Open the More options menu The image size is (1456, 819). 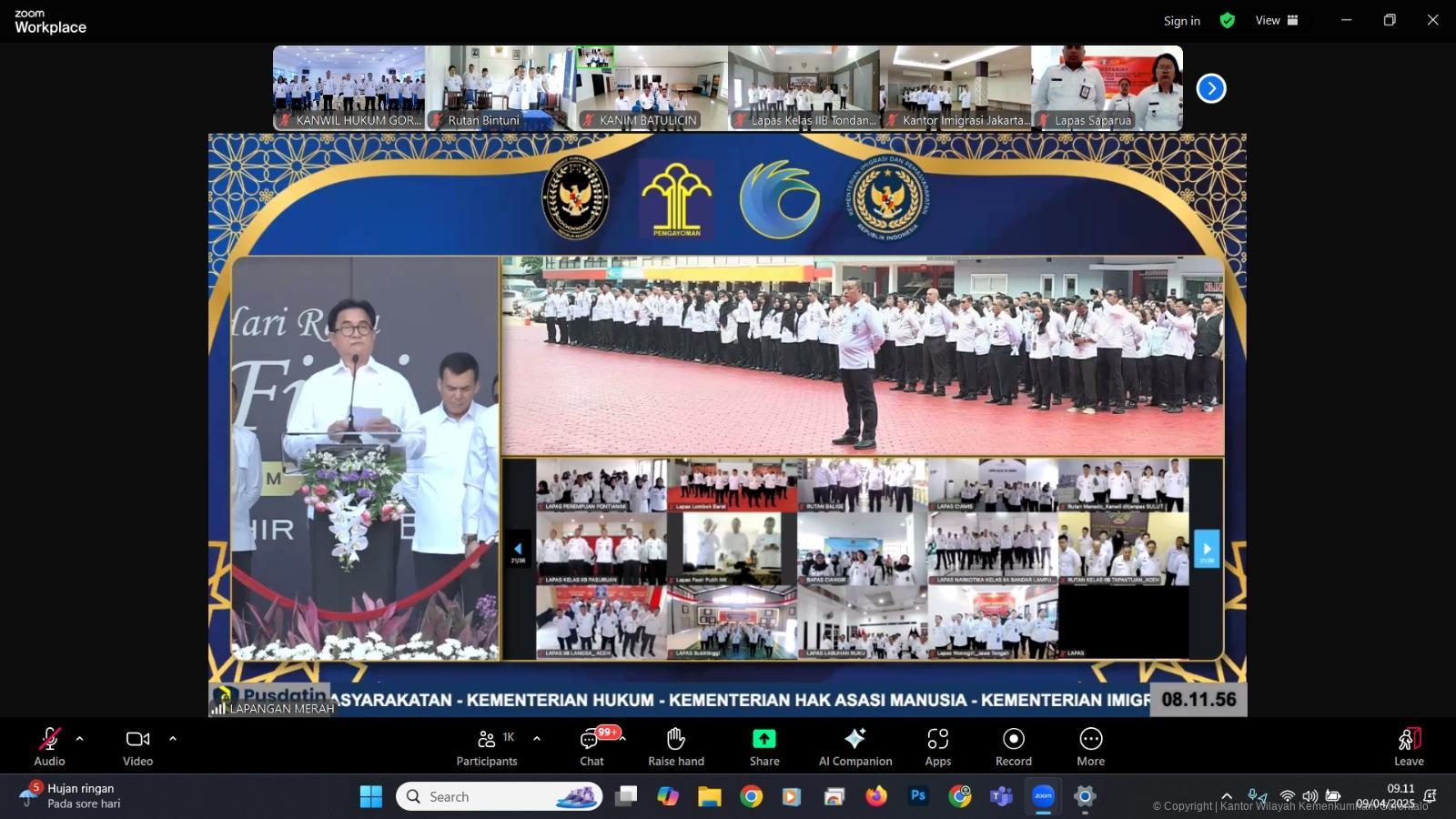pyautogui.click(x=1090, y=746)
